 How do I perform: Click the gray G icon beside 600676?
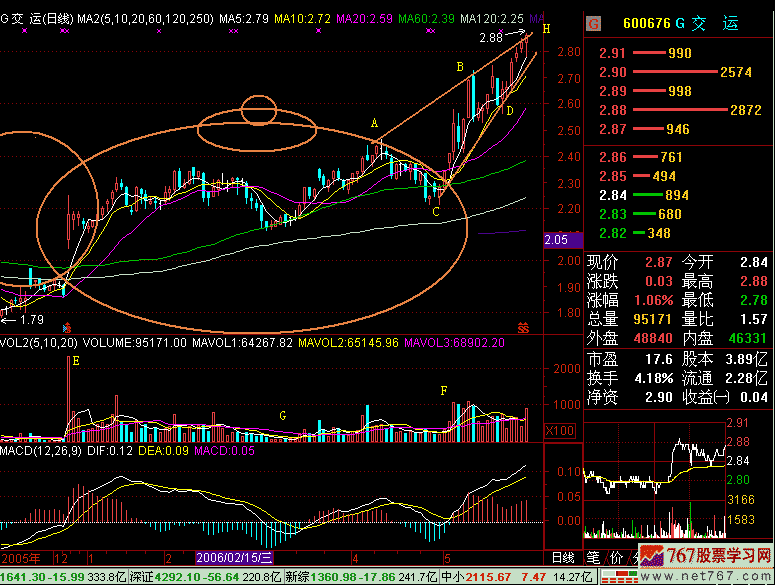(593, 23)
